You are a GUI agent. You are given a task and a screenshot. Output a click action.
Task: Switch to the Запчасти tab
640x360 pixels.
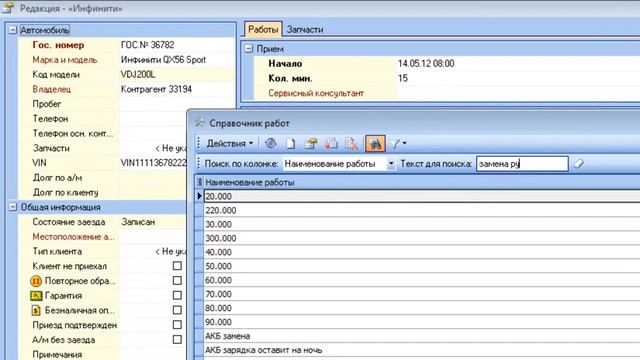tap(305, 29)
